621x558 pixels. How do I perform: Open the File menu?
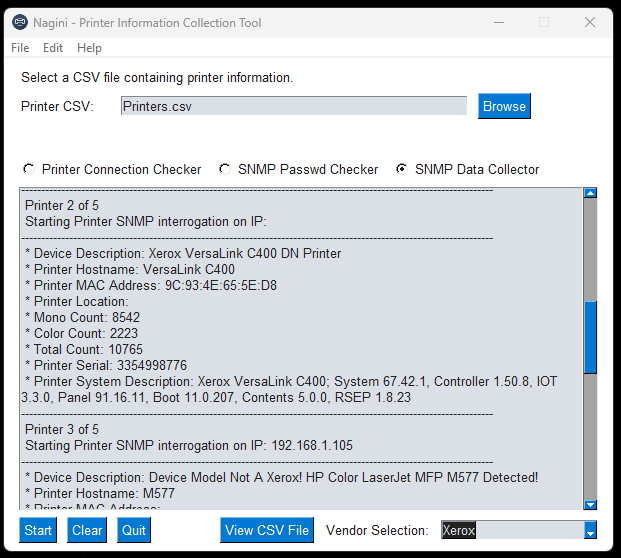(x=20, y=48)
